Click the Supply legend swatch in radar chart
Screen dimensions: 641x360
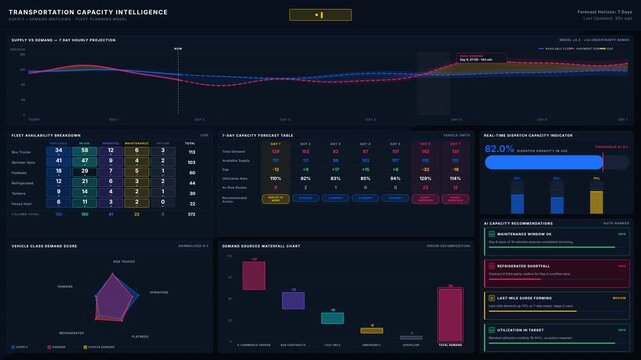pyautogui.click(x=13, y=347)
